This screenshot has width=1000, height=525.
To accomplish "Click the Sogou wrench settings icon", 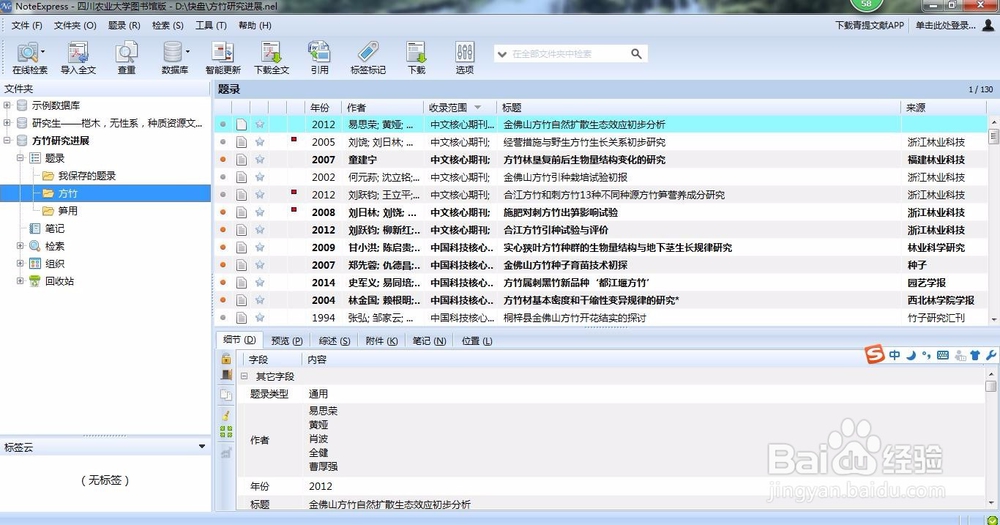I will click(x=990, y=355).
